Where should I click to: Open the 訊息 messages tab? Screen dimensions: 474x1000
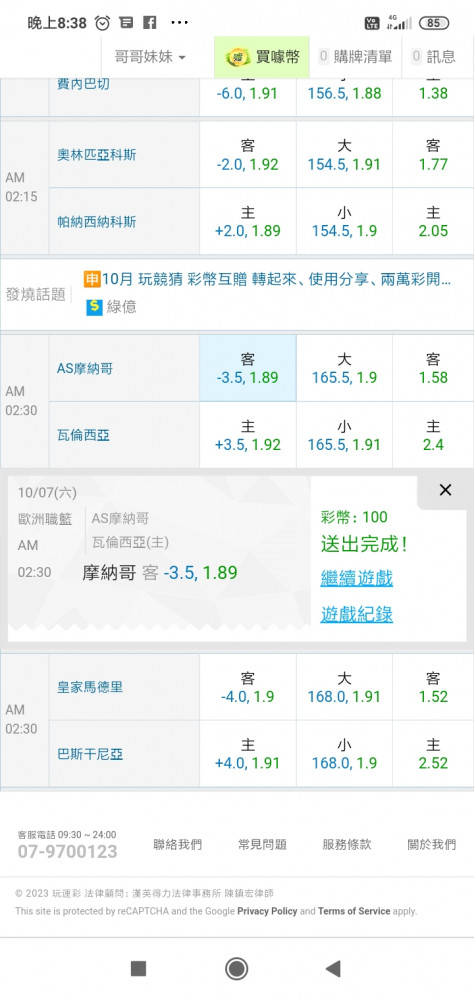coord(434,57)
